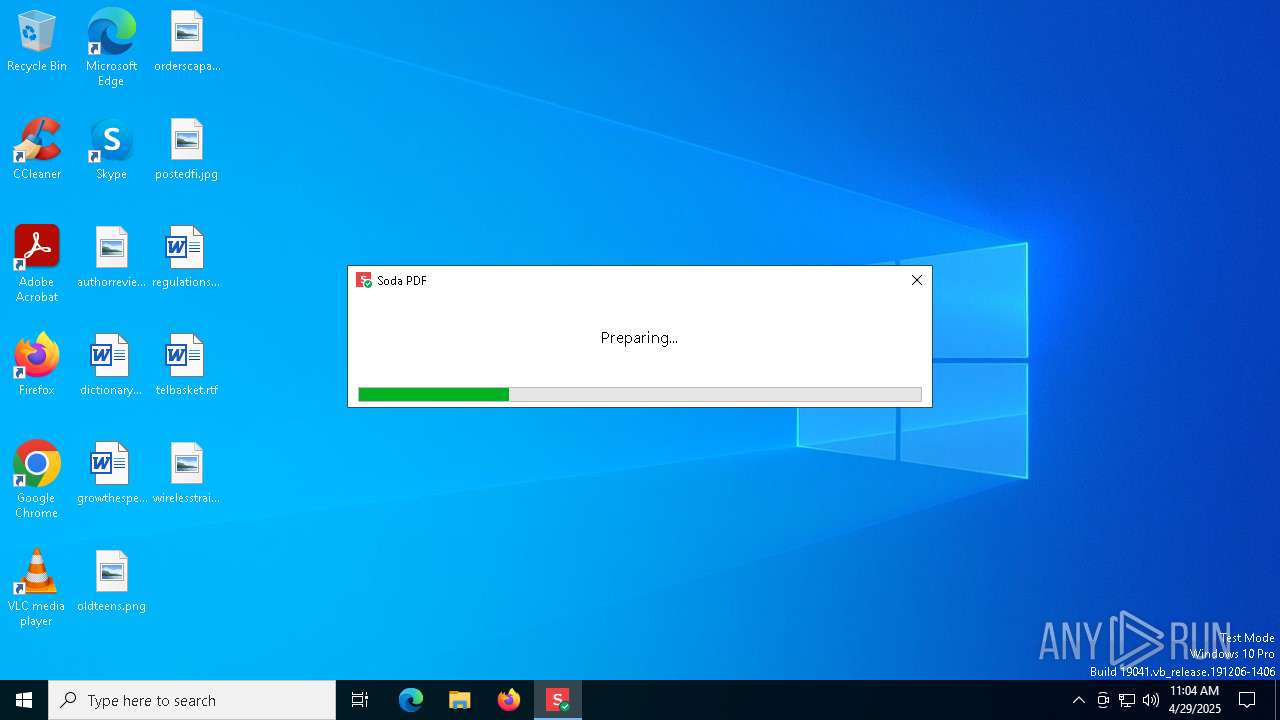Click the green Preparing progress bar

pyautogui.click(x=640, y=395)
